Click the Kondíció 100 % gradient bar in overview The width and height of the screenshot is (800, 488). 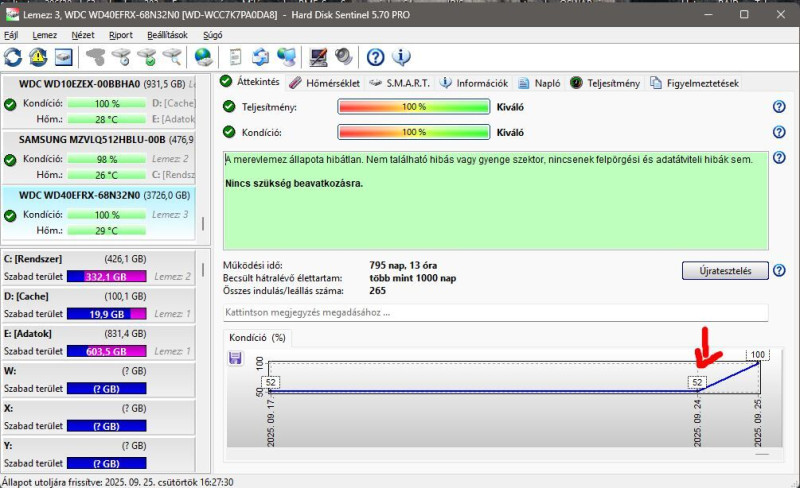pyautogui.click(x=414, y=132)
